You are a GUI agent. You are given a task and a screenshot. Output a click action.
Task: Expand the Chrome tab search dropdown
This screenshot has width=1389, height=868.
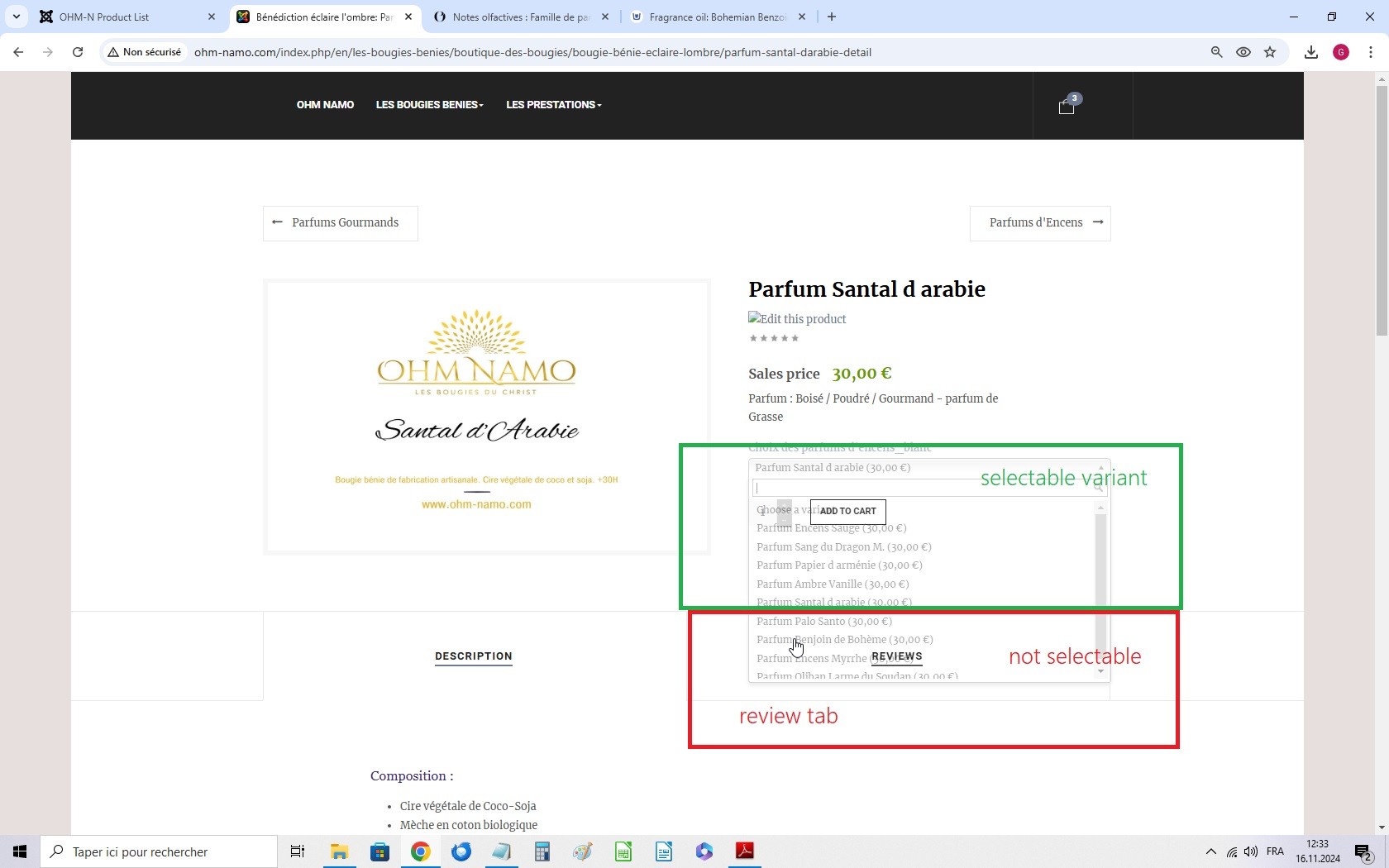click(16, 17)
